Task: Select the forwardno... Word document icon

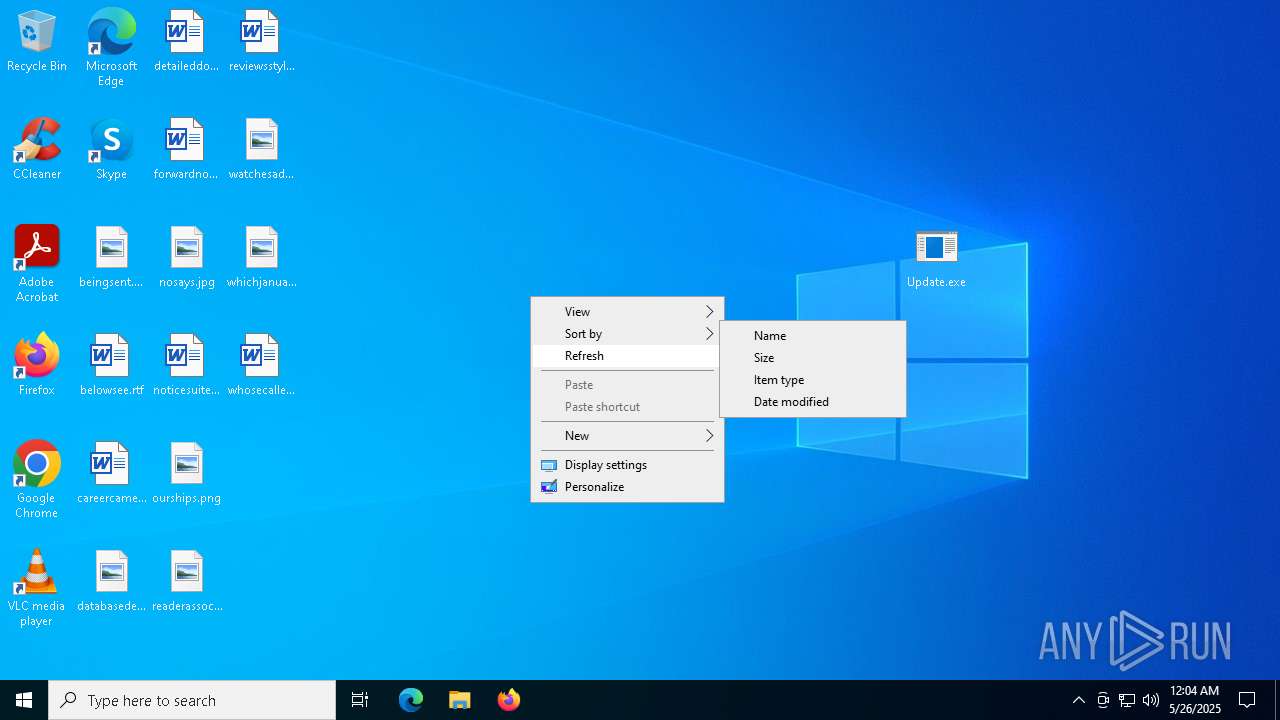Action: 186,150
